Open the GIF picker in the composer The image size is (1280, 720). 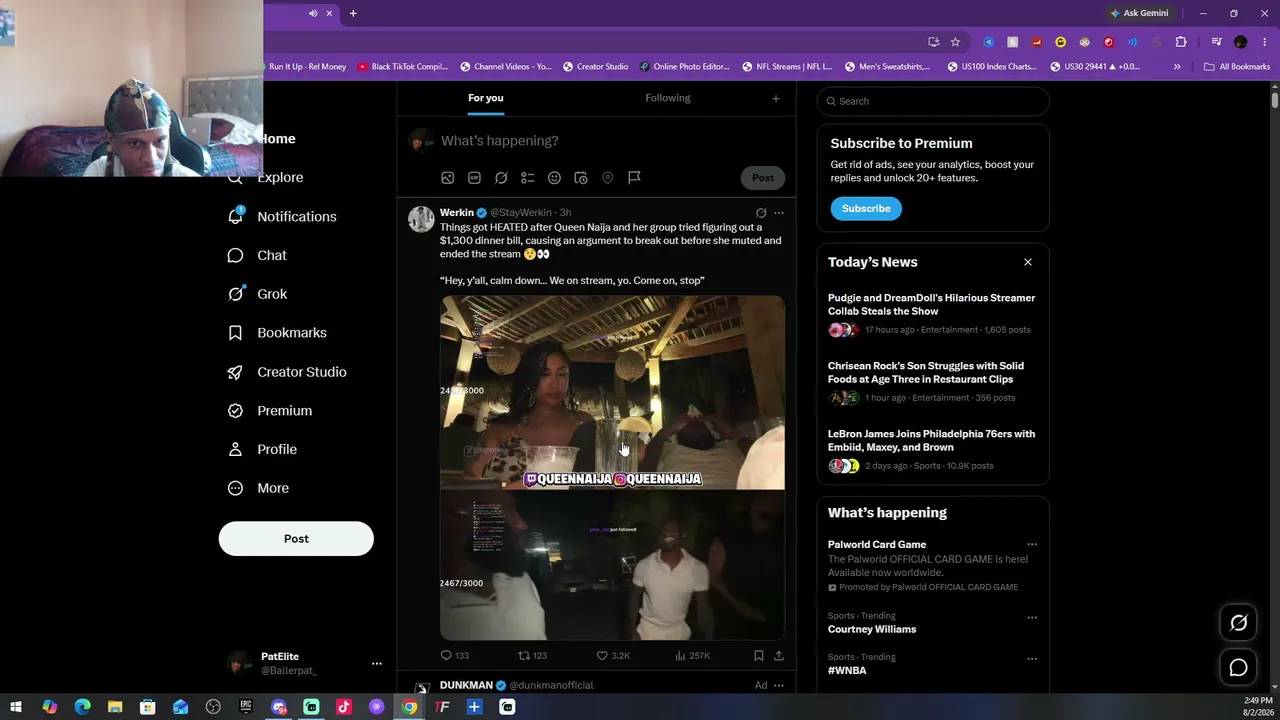click(474, 178)
